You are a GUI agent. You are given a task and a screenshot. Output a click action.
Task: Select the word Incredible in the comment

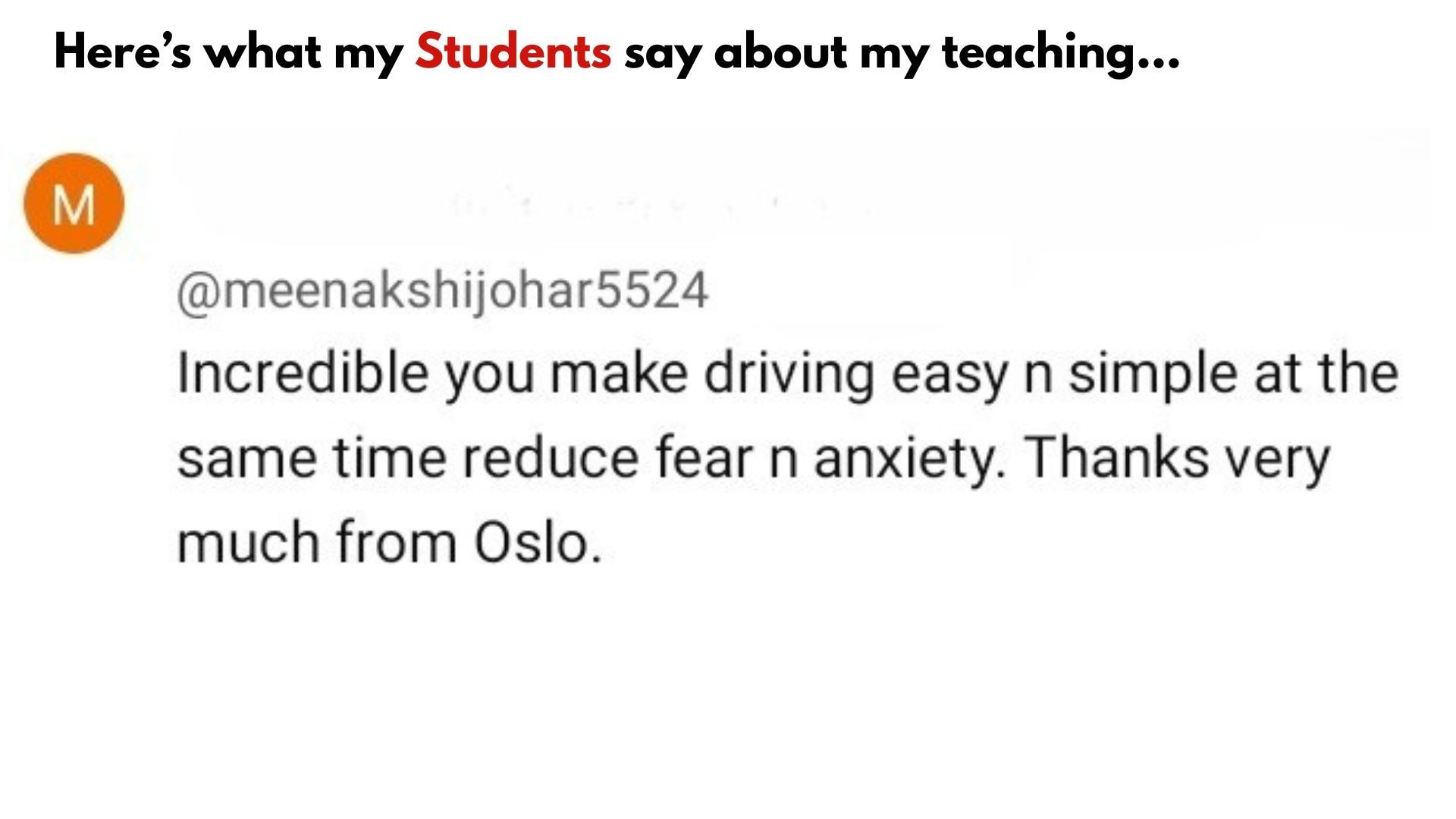click(303, 373)
